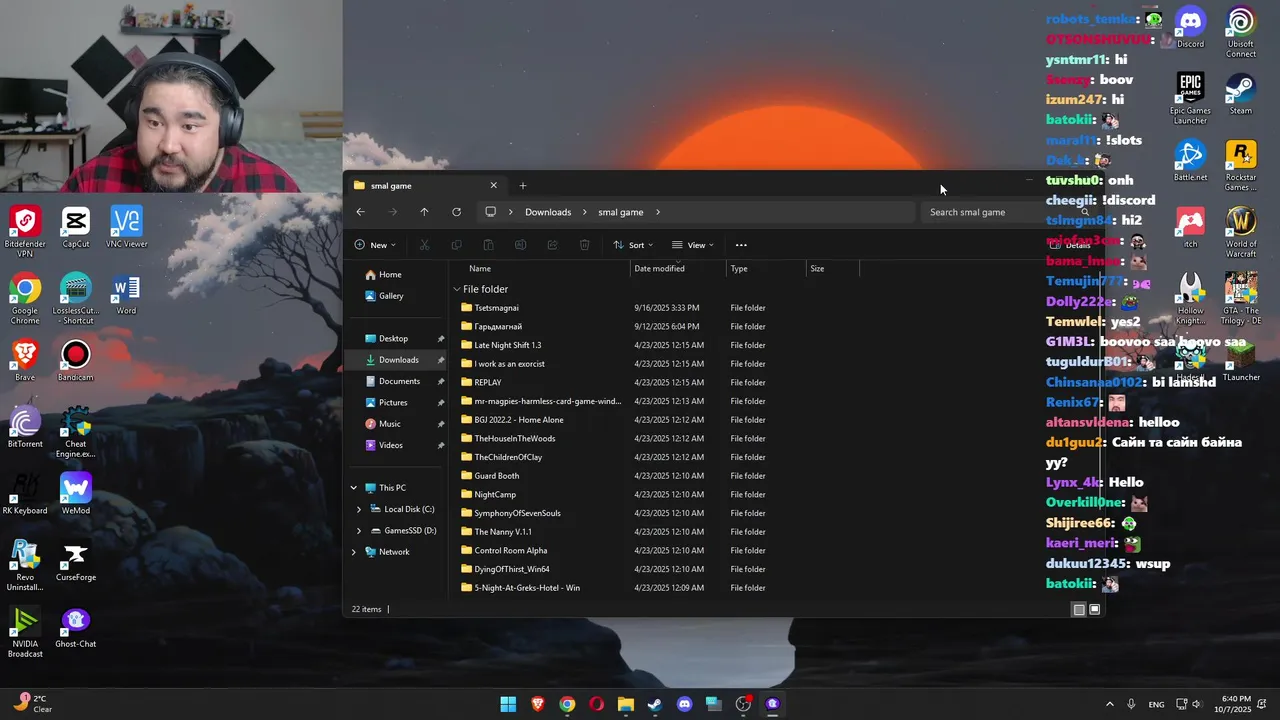Open World of Warcraft desktop icon
This screenshot has height=720, width=1280.
tap(1241, 232)
